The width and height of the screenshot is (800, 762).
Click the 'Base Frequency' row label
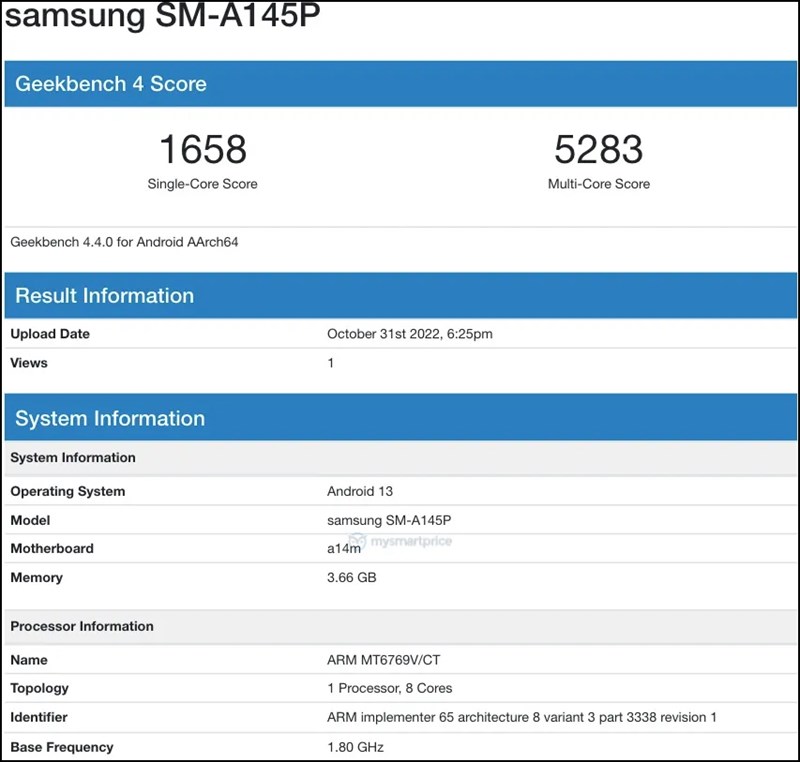(x=62, y=747)
